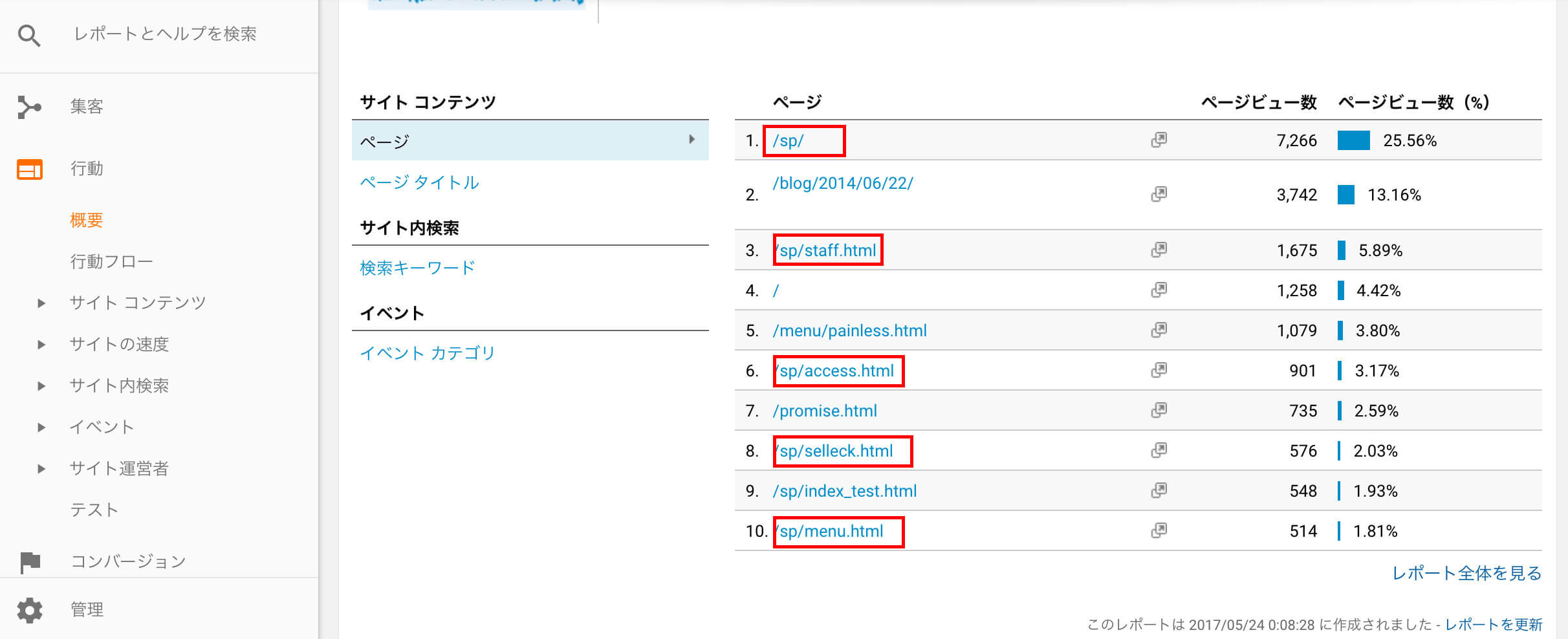Click the search magnifier icon
This screenshot has height=639, width=1568.
point(29,36)
